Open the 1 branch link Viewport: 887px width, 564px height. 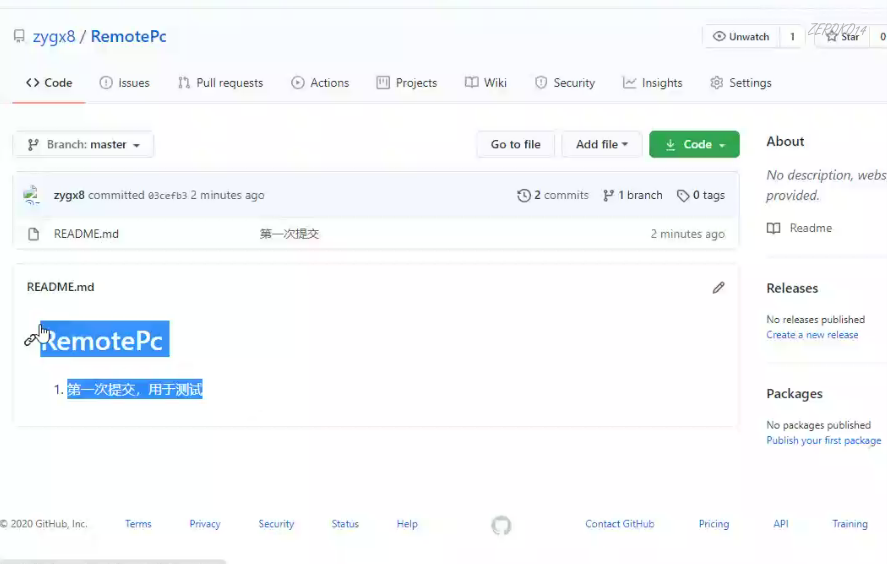point(632,195)
